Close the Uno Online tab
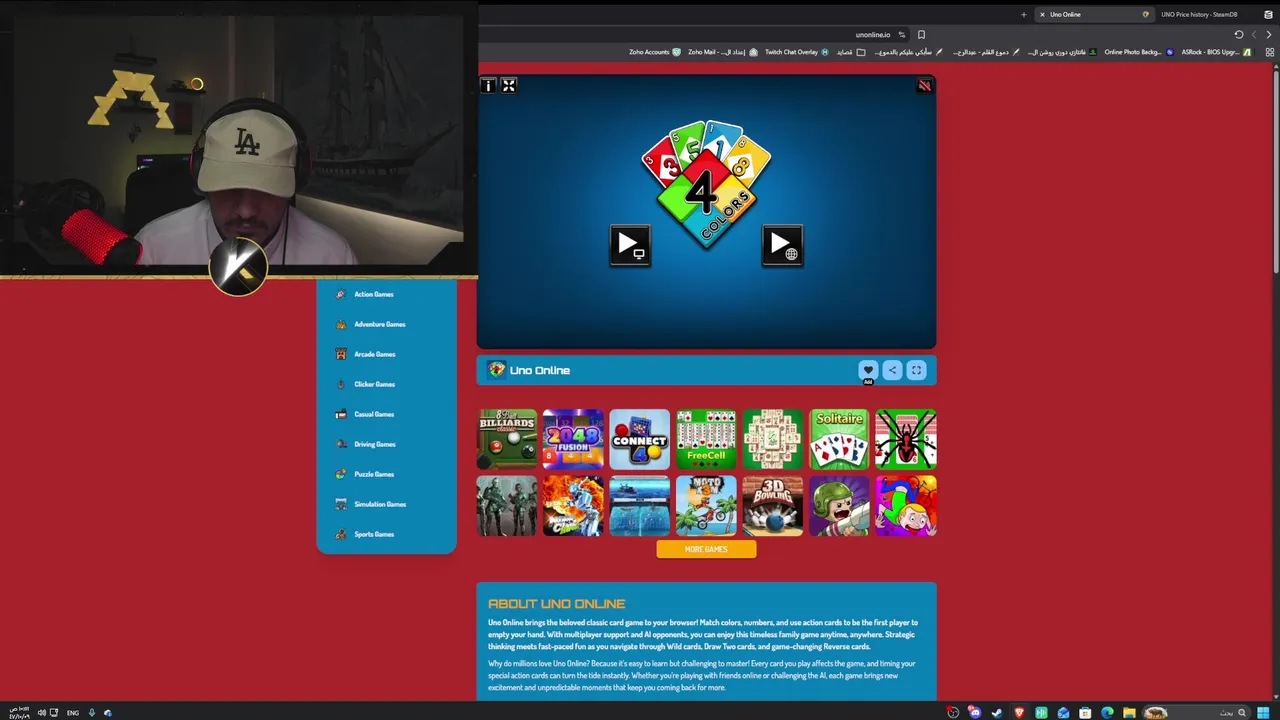This screenshot has width=1280, height=720. pyautogui.click(x=1042, y=15)
